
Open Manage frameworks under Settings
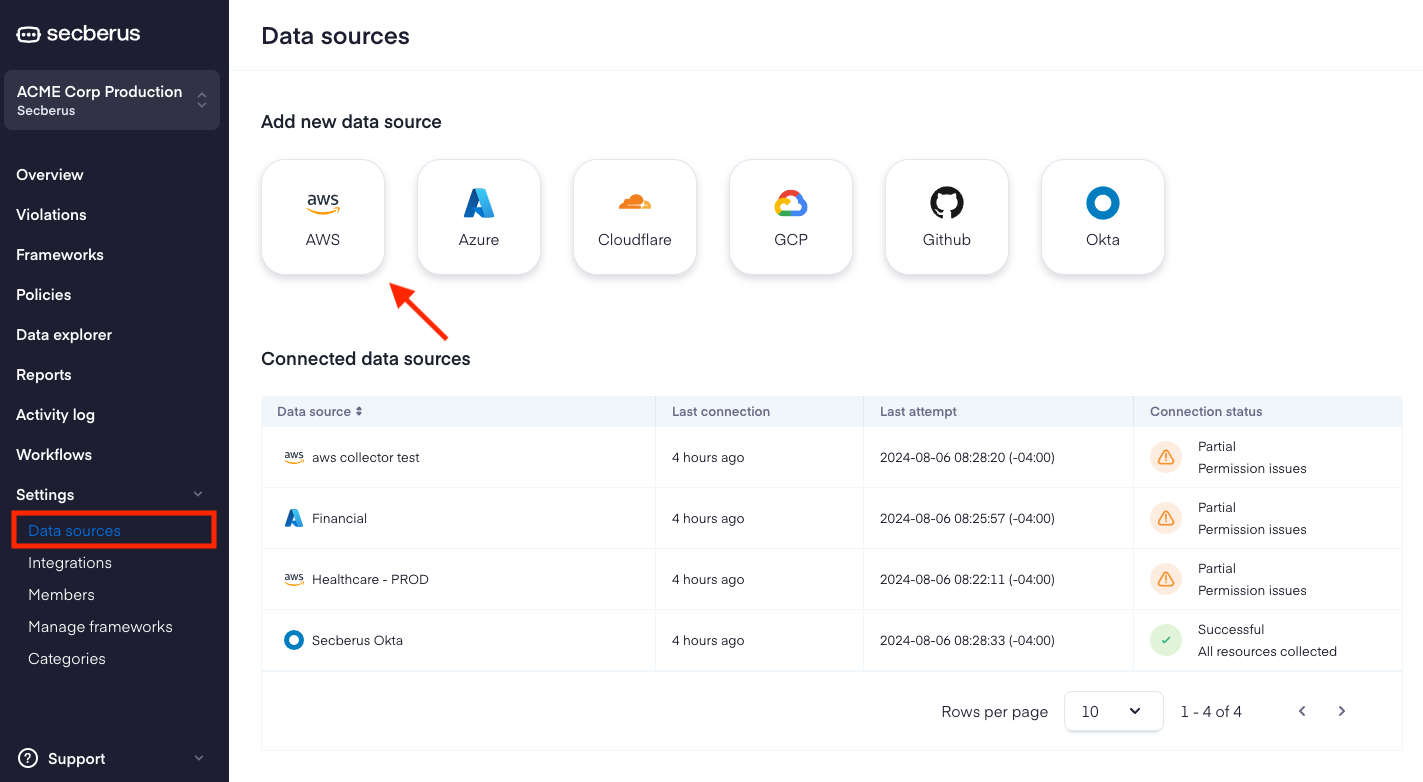pyautogui.click(x=100, y=626)
